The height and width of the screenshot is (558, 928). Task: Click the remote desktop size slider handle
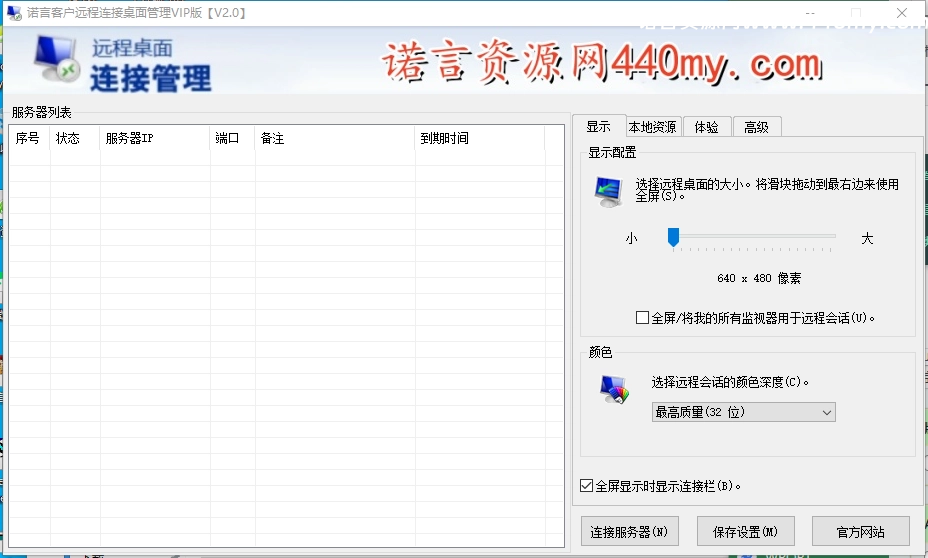click(x=674, y=237)
